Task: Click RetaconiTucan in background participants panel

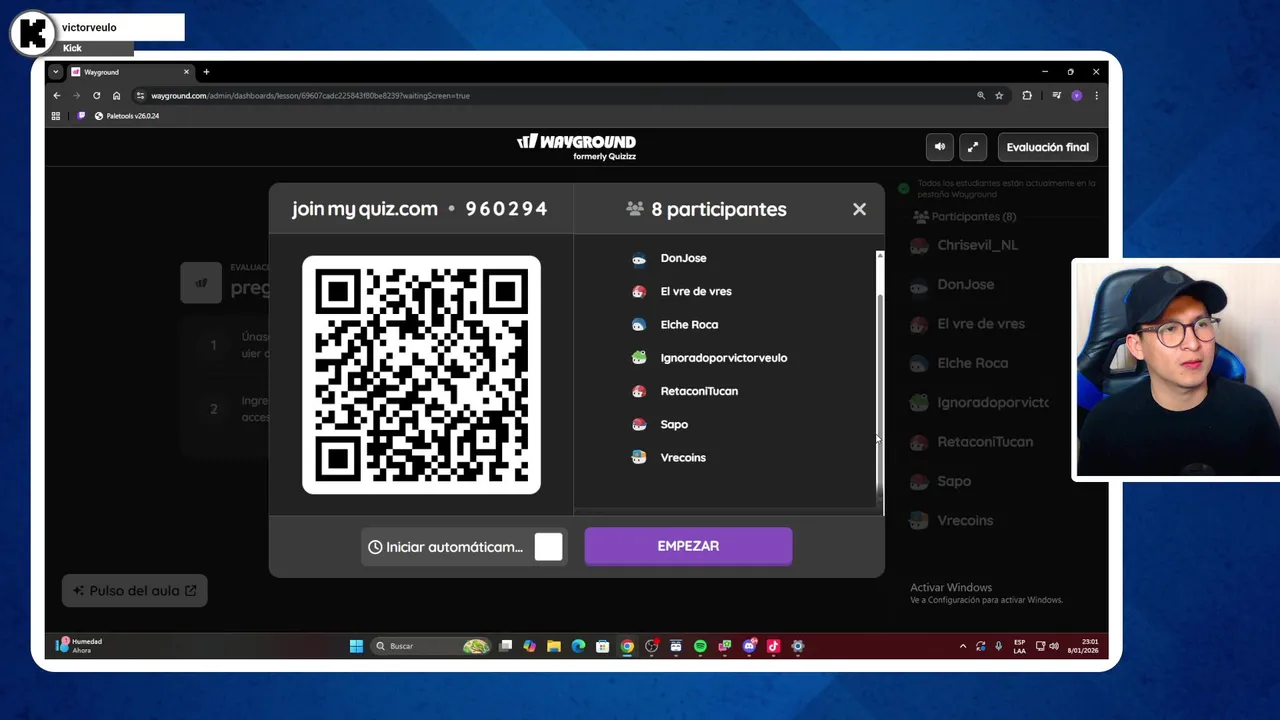Action: click(x=985, y=442)
